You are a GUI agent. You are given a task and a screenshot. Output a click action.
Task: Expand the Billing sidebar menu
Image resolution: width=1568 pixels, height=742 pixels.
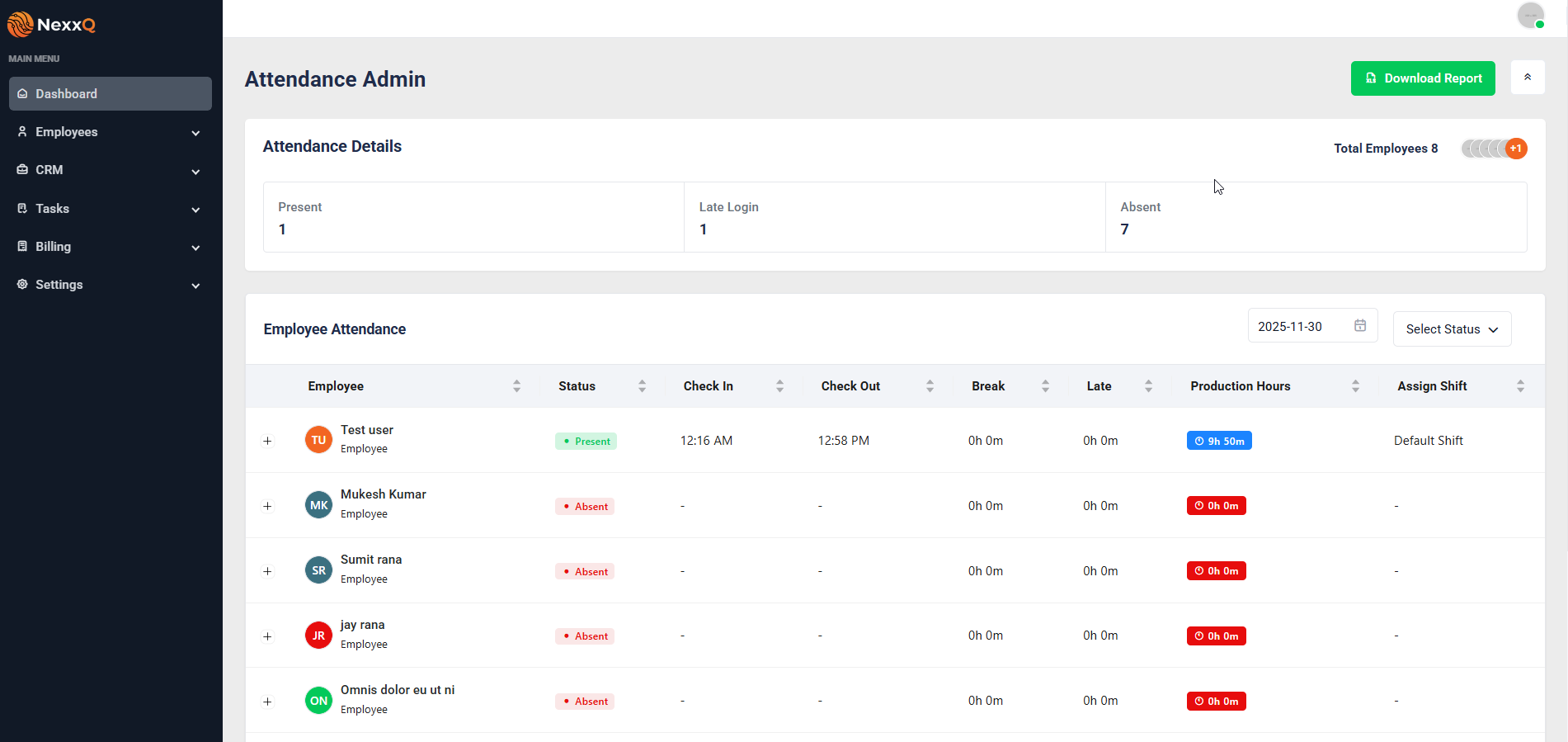pyautogui.click(x=111, y=247)
